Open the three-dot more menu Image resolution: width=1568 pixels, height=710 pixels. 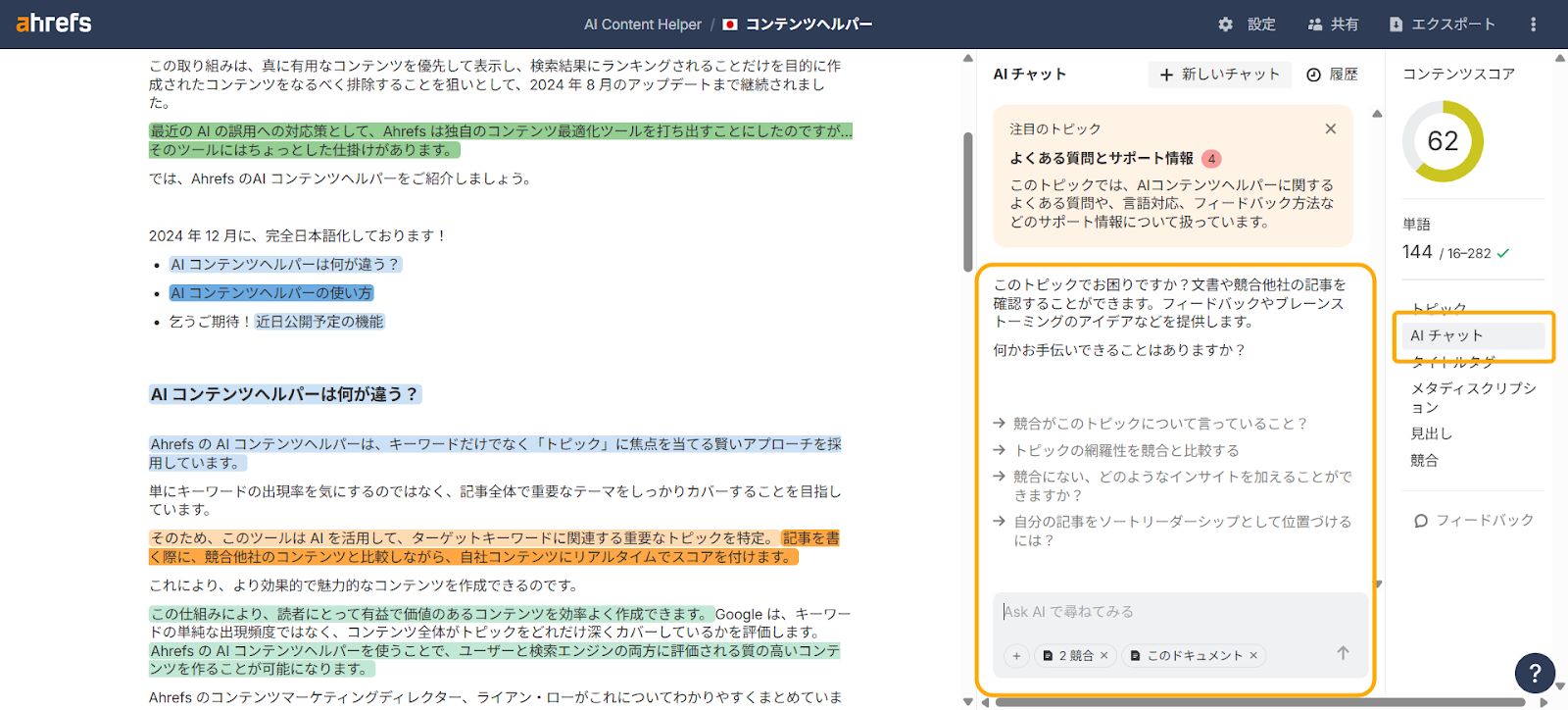[x=1534, y=25]
